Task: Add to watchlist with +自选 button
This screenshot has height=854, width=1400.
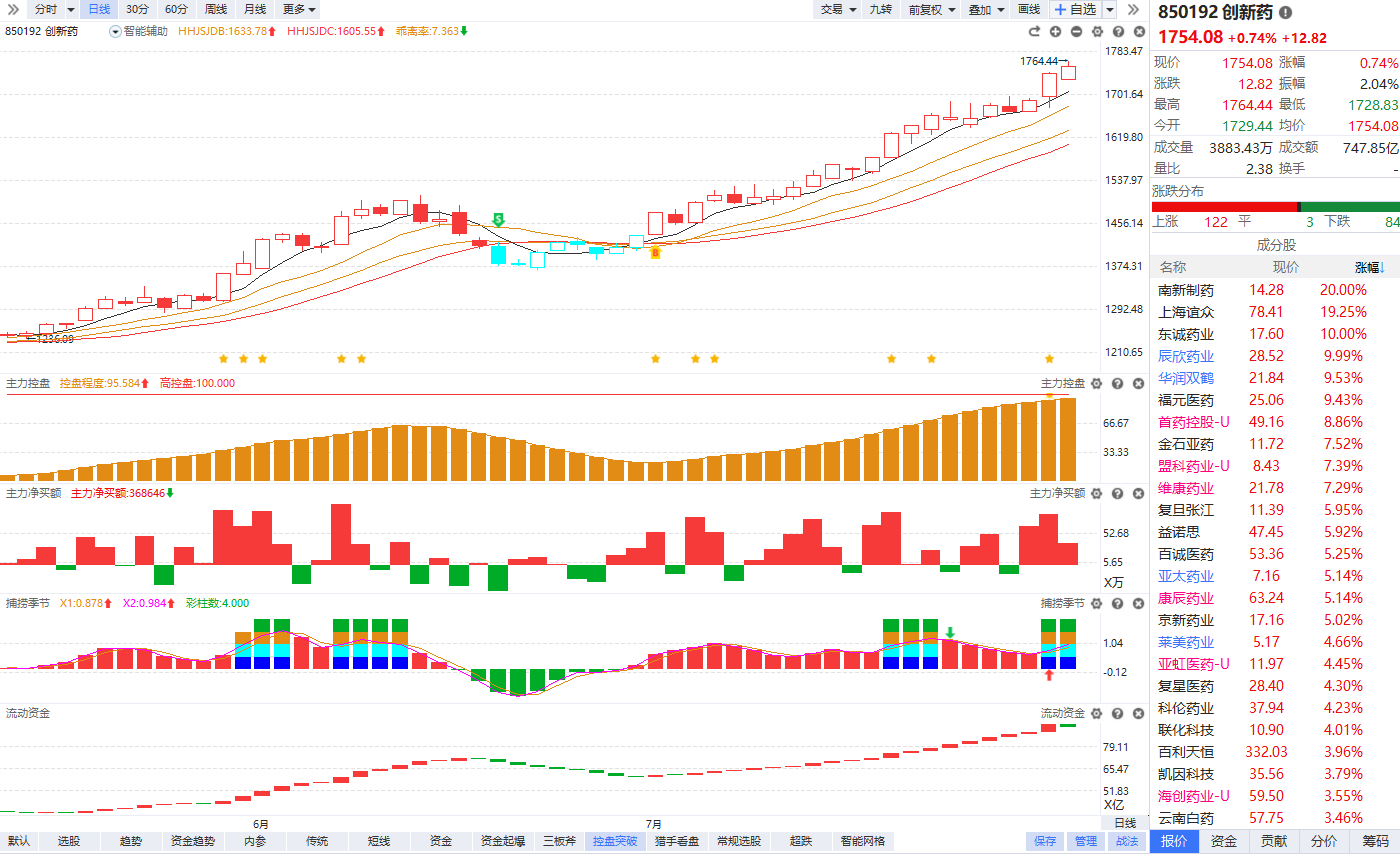Action: click(x=1076, y=9)
